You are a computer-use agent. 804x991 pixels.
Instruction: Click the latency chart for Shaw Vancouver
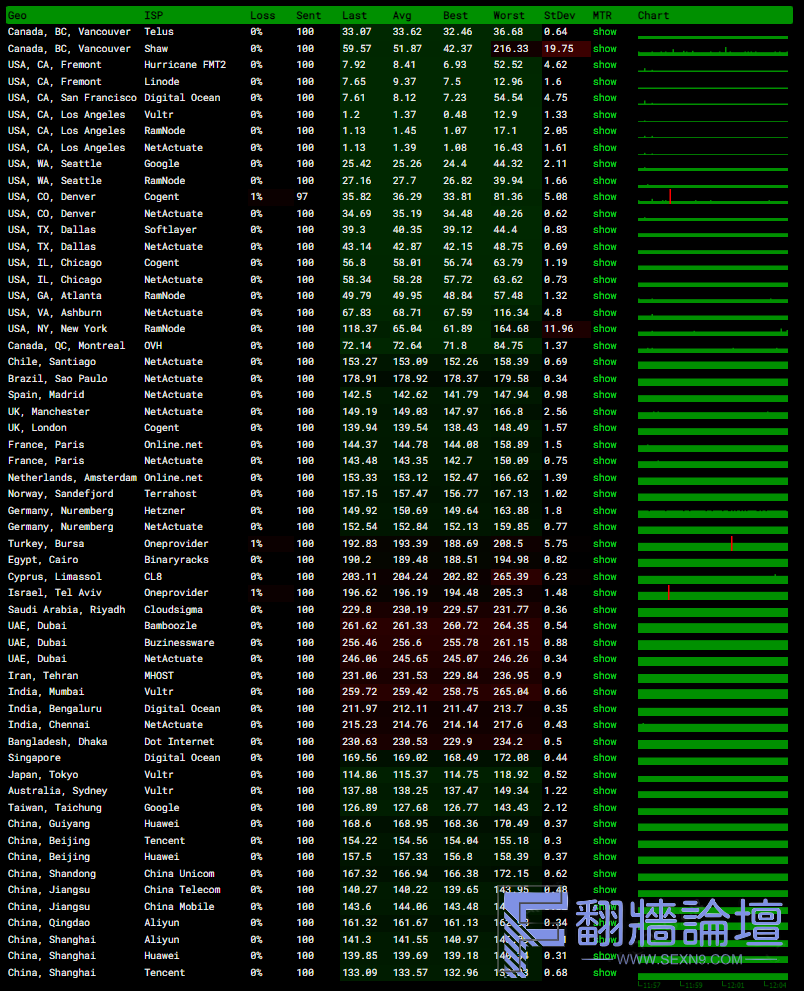(713, 49)
